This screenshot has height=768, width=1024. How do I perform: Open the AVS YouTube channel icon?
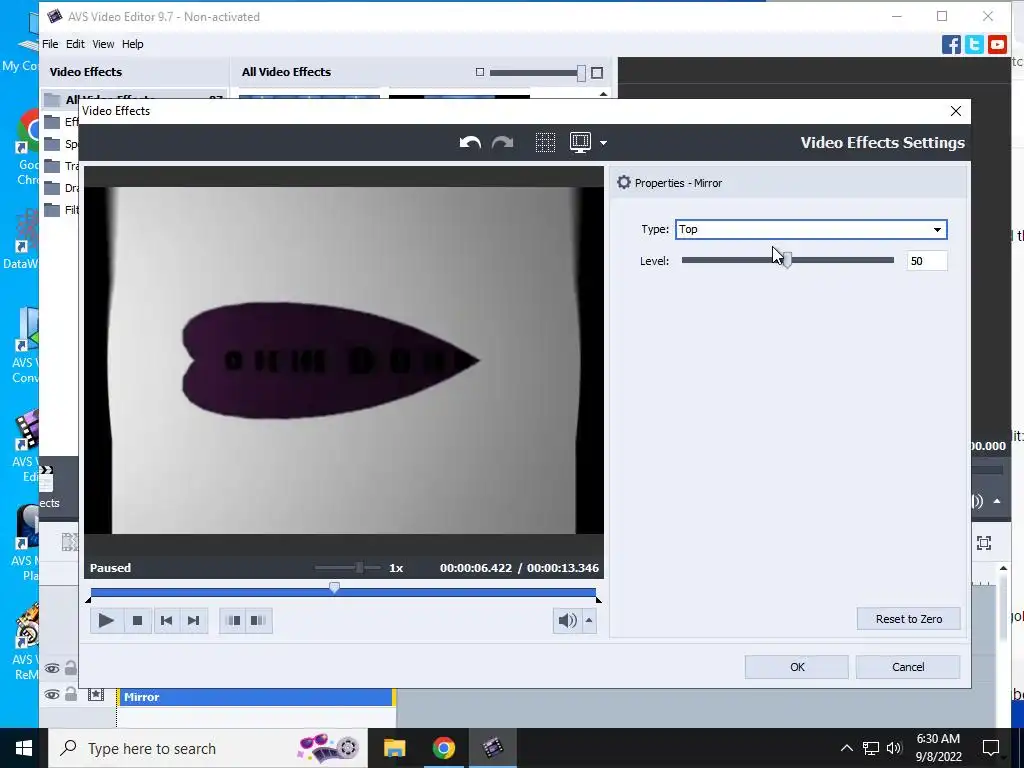[997, 44]
